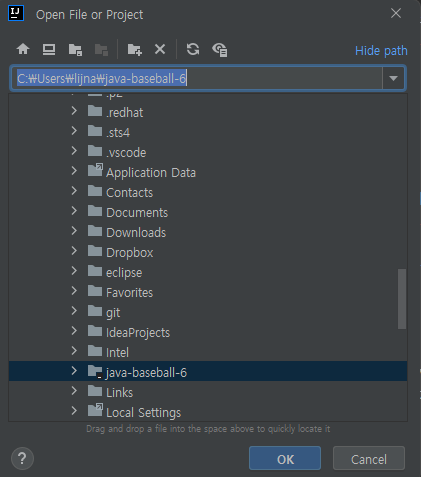
Task: Click the Cancel button
Action: pyautogui.click(x=369, y=459)
